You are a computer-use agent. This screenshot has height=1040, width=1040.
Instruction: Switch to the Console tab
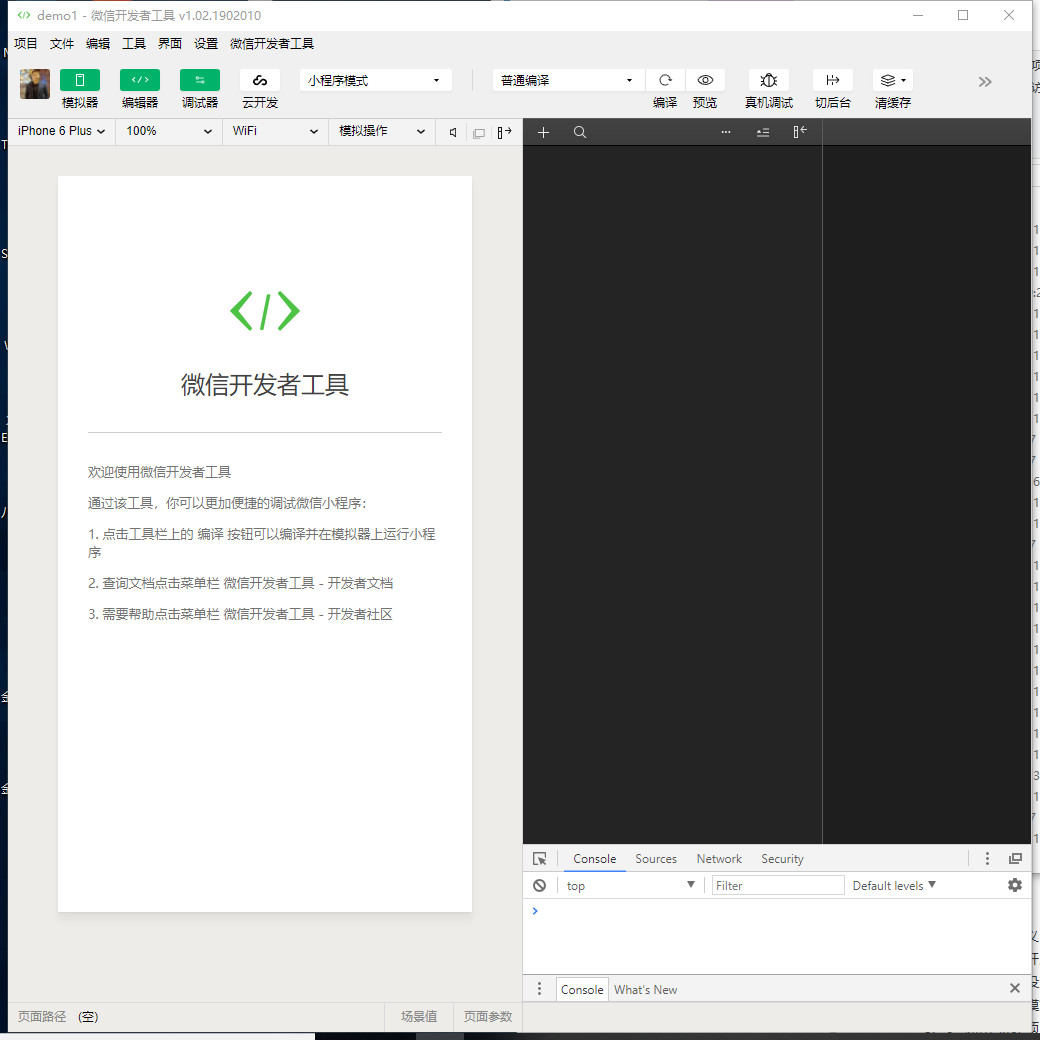click(x=594, y=859)
